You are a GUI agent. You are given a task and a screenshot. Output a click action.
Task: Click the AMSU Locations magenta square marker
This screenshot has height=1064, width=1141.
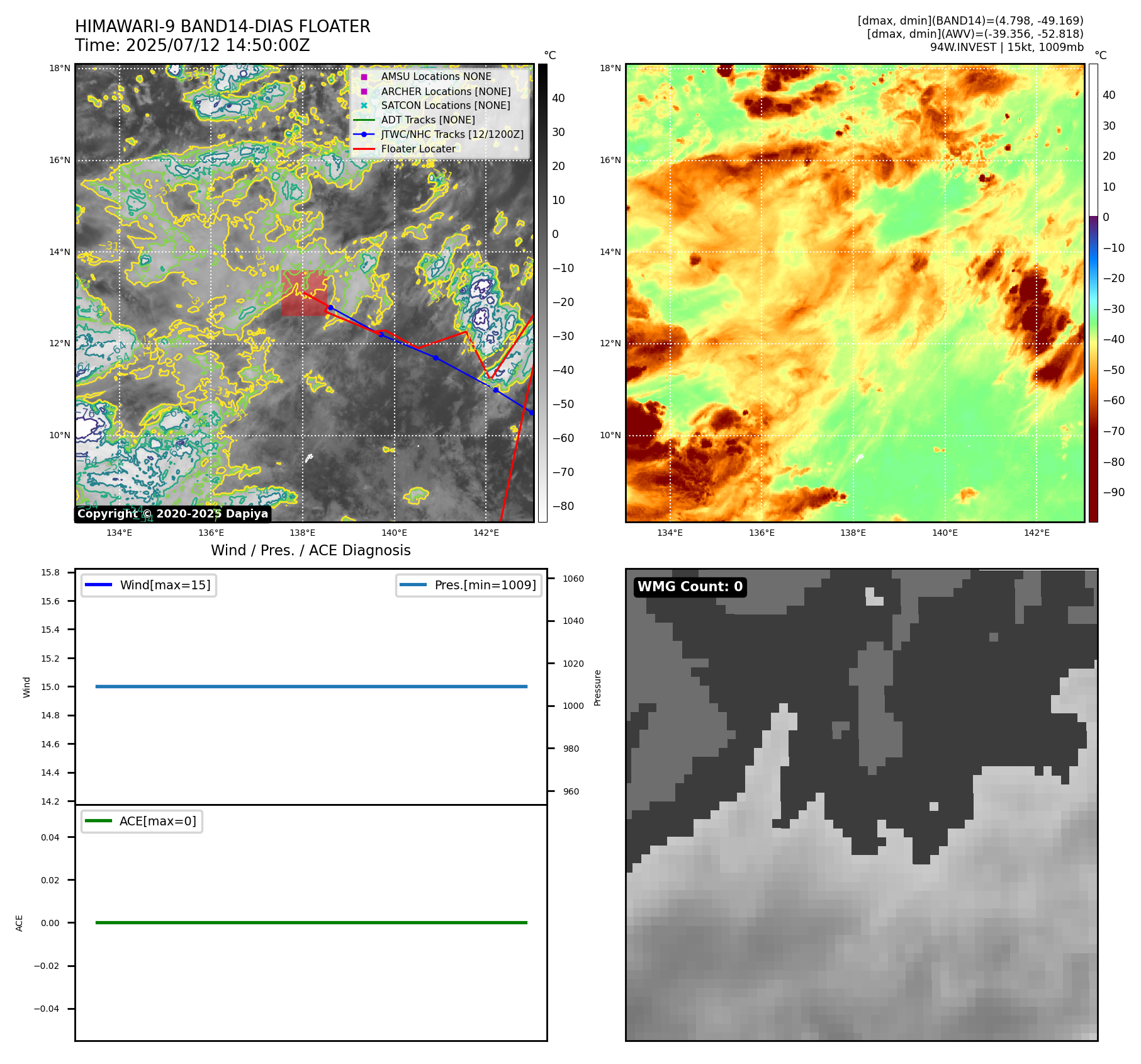(x=364, y=77)
